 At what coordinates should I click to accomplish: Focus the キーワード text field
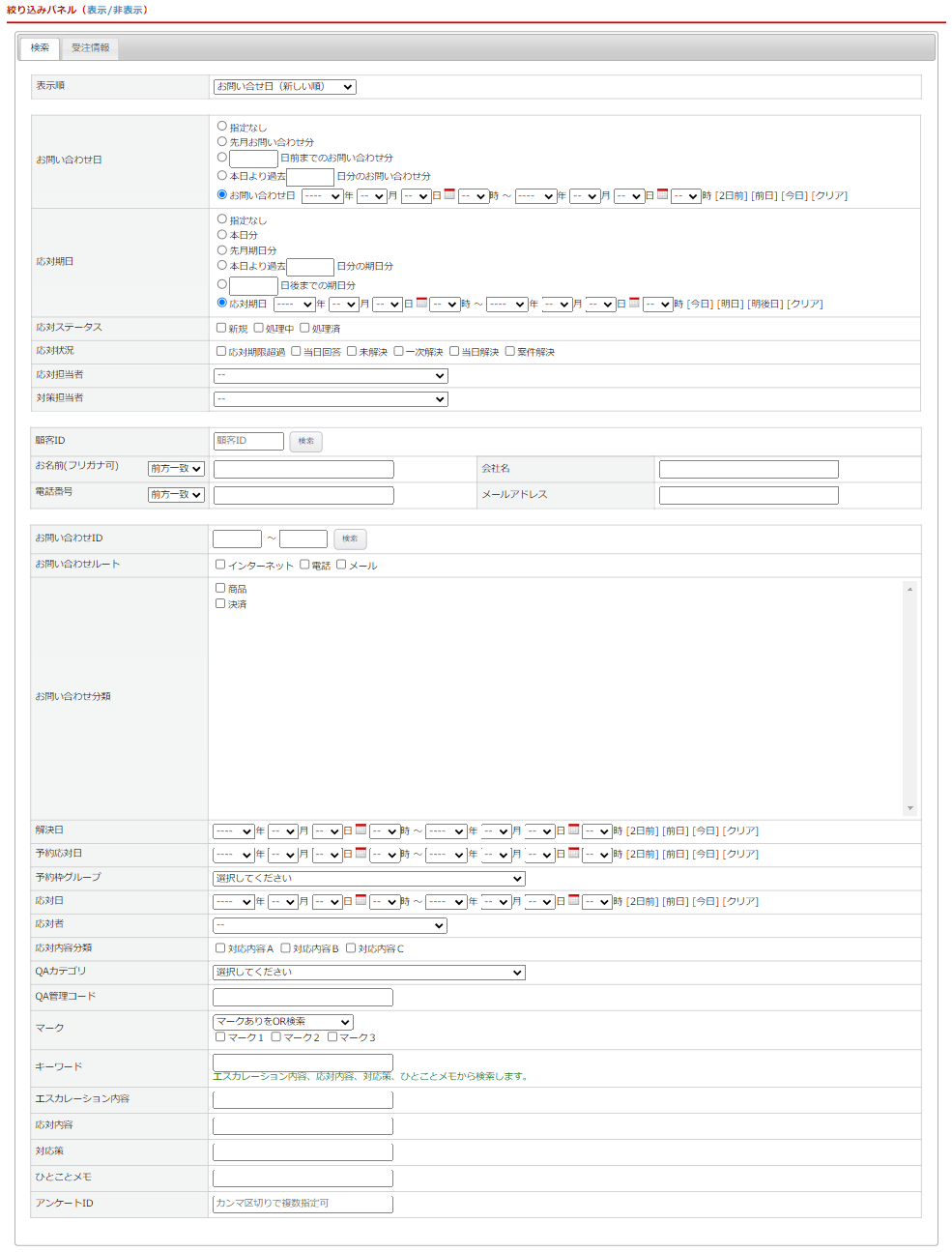(303, 1062)
